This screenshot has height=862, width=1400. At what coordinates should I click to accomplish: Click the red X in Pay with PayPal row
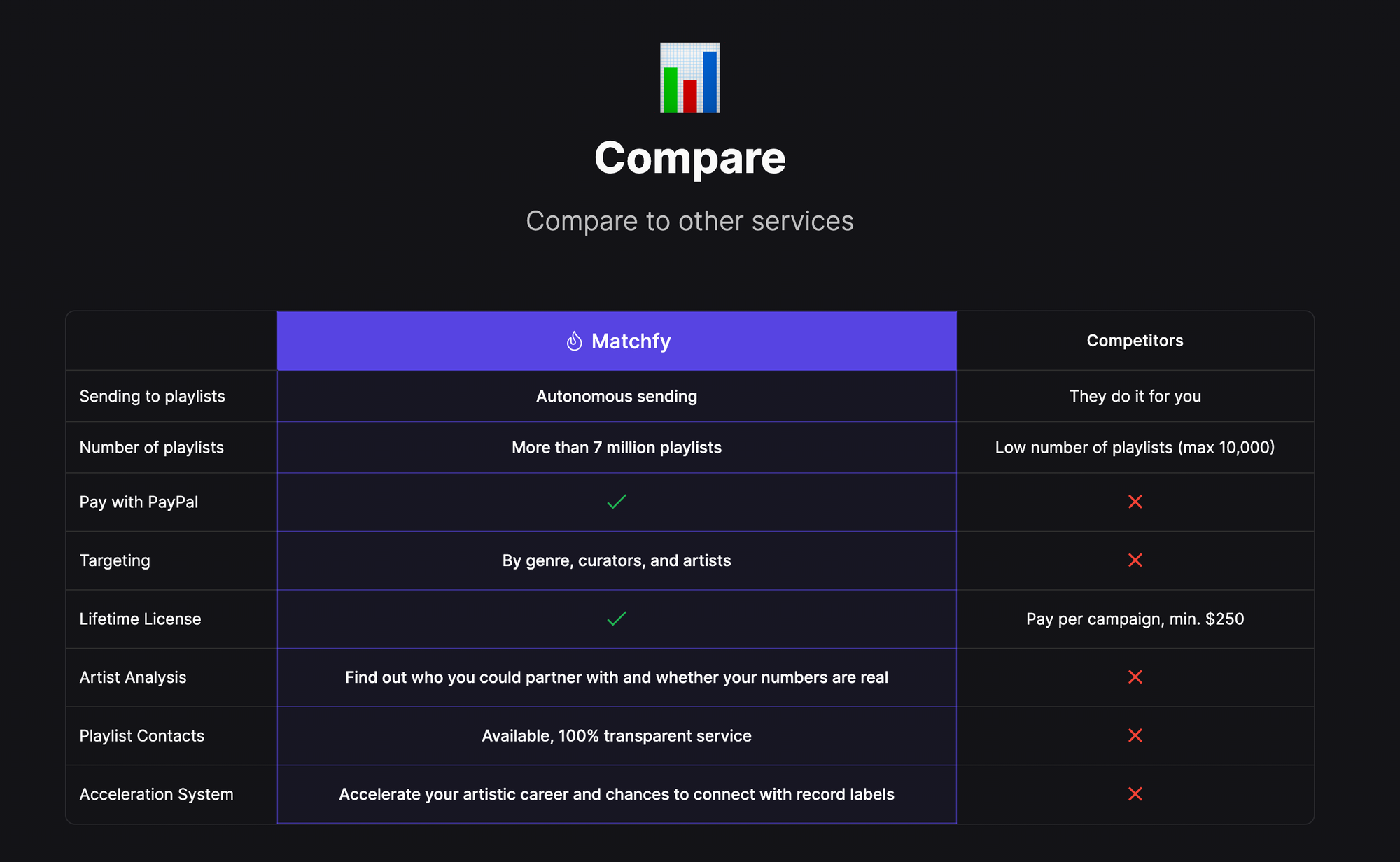click(1135, 502)
